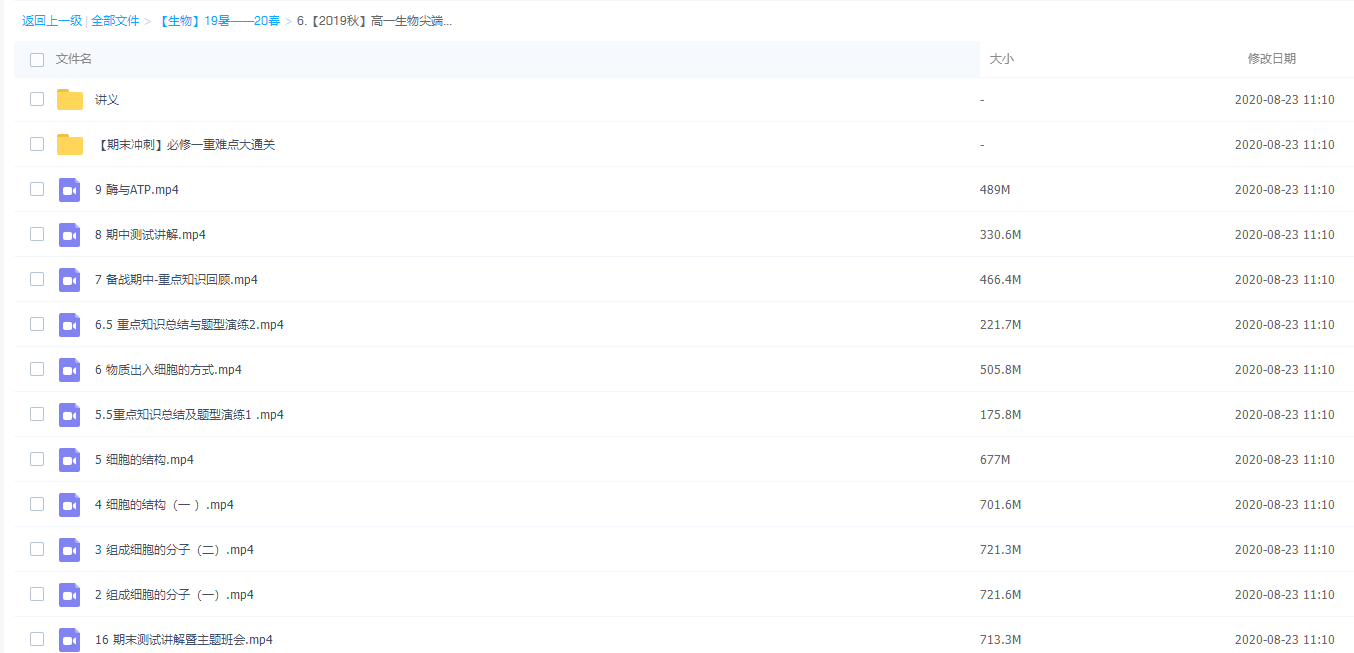The height and width of the screenshot is (653, 1354).
Task: Click the 讲义 folder icon
Action: click(70, 100)
